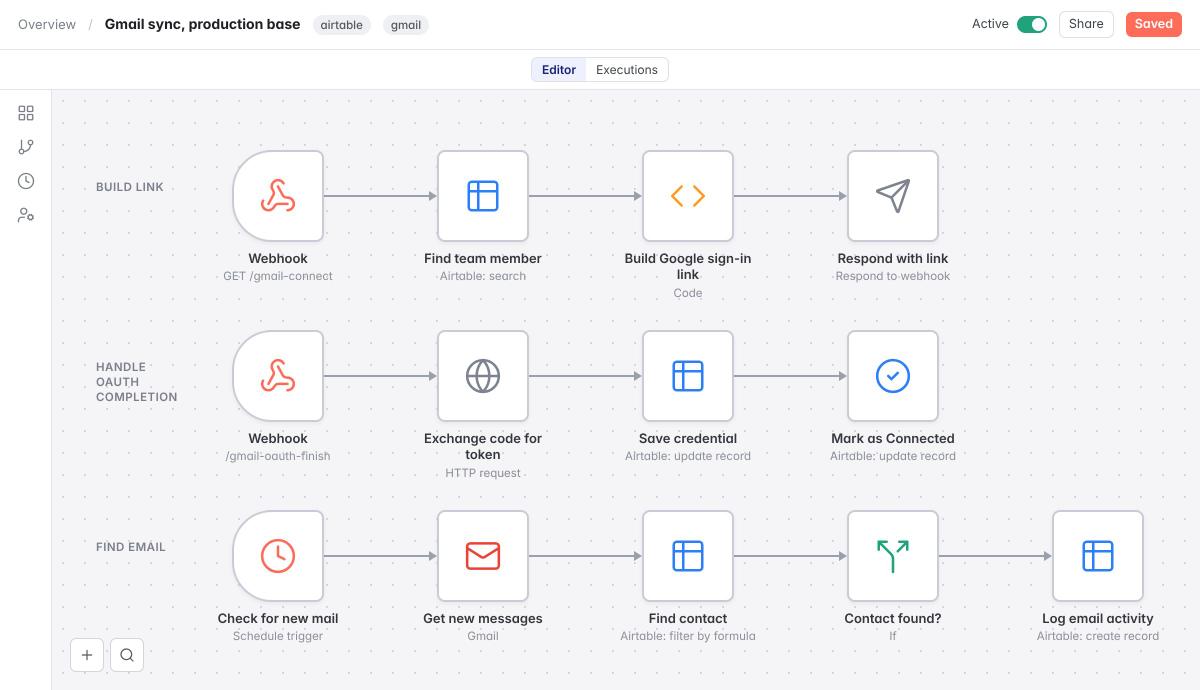
Task: Open the grid overview sidebar icon
Action: 26,113
